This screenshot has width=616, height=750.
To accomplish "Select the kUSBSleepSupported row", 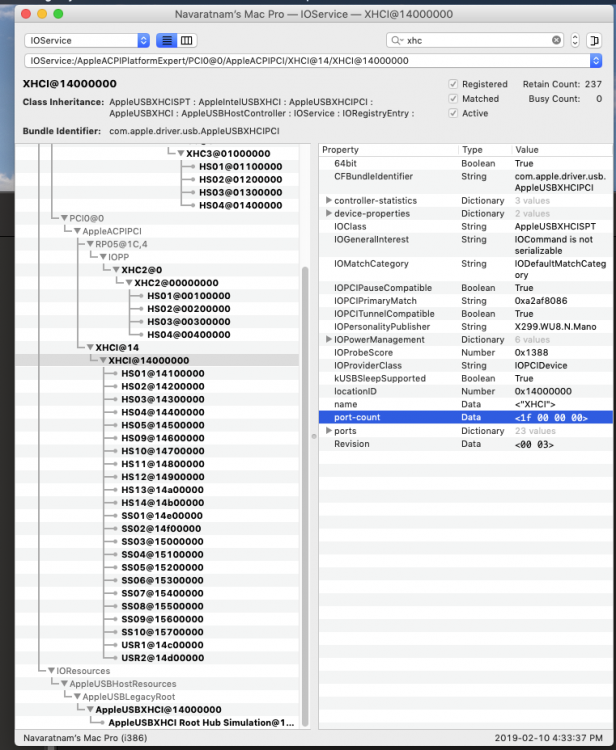I will pyautogui.click(x=465, y=378).
